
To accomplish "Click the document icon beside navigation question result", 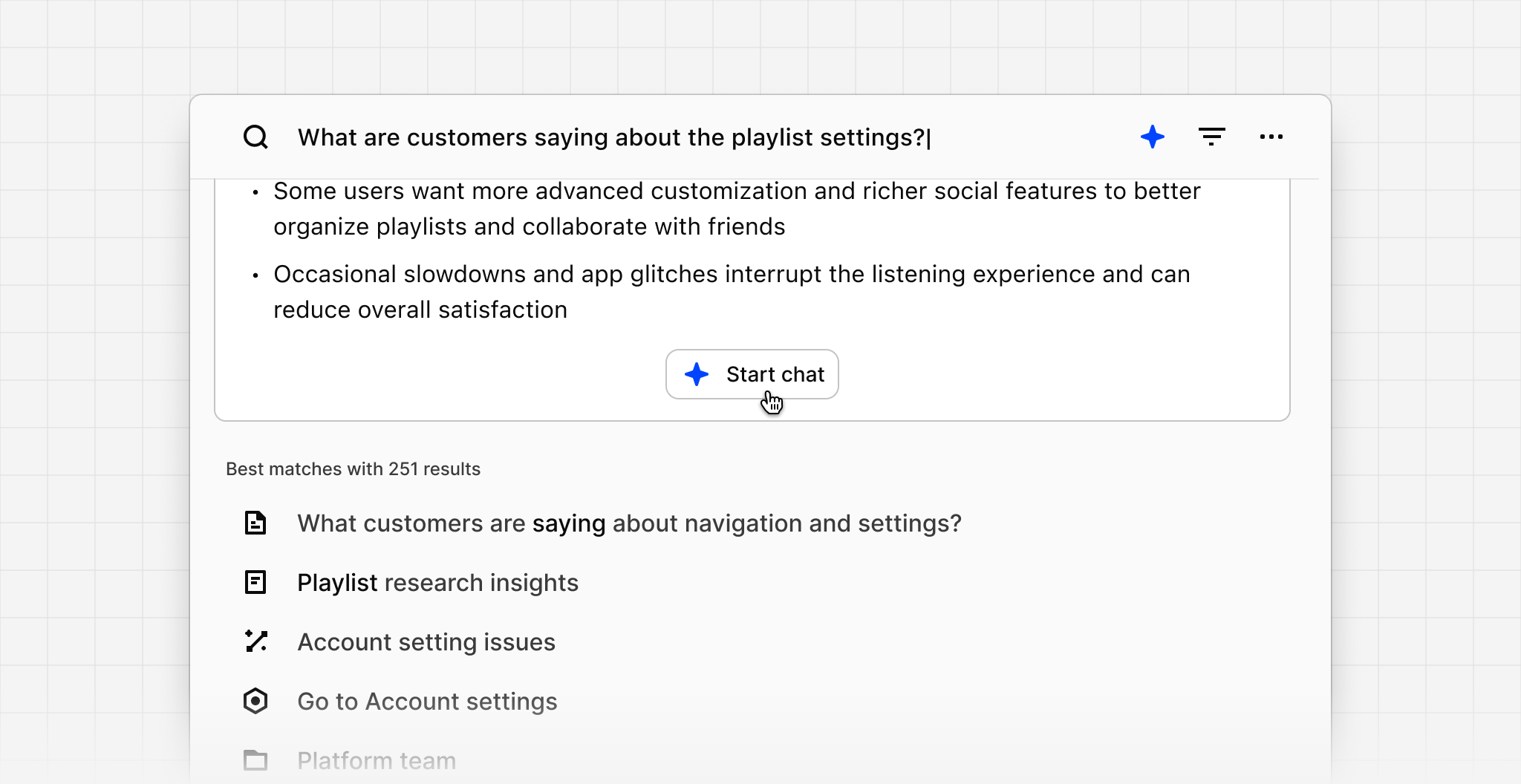I will (x=255, y=523).
